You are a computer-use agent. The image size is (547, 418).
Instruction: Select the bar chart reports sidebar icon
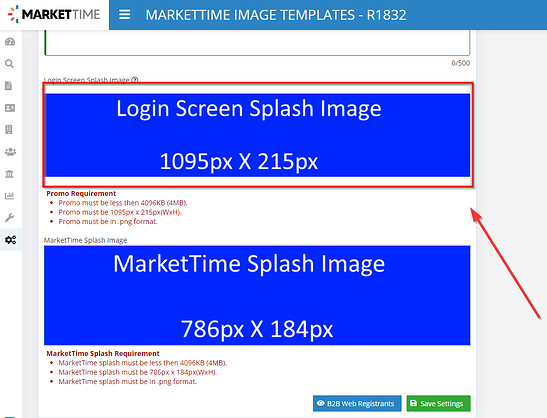pos(9,196)
